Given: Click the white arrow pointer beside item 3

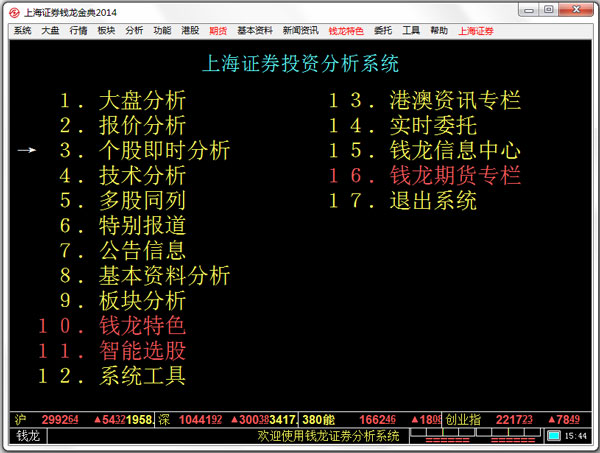Looking at the screenshot, I should pyautogui.click(x=27, y=151).
